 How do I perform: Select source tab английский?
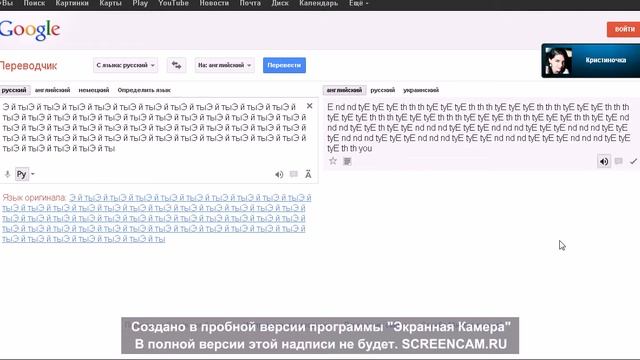pyautogui.click(x=52, y=90)
